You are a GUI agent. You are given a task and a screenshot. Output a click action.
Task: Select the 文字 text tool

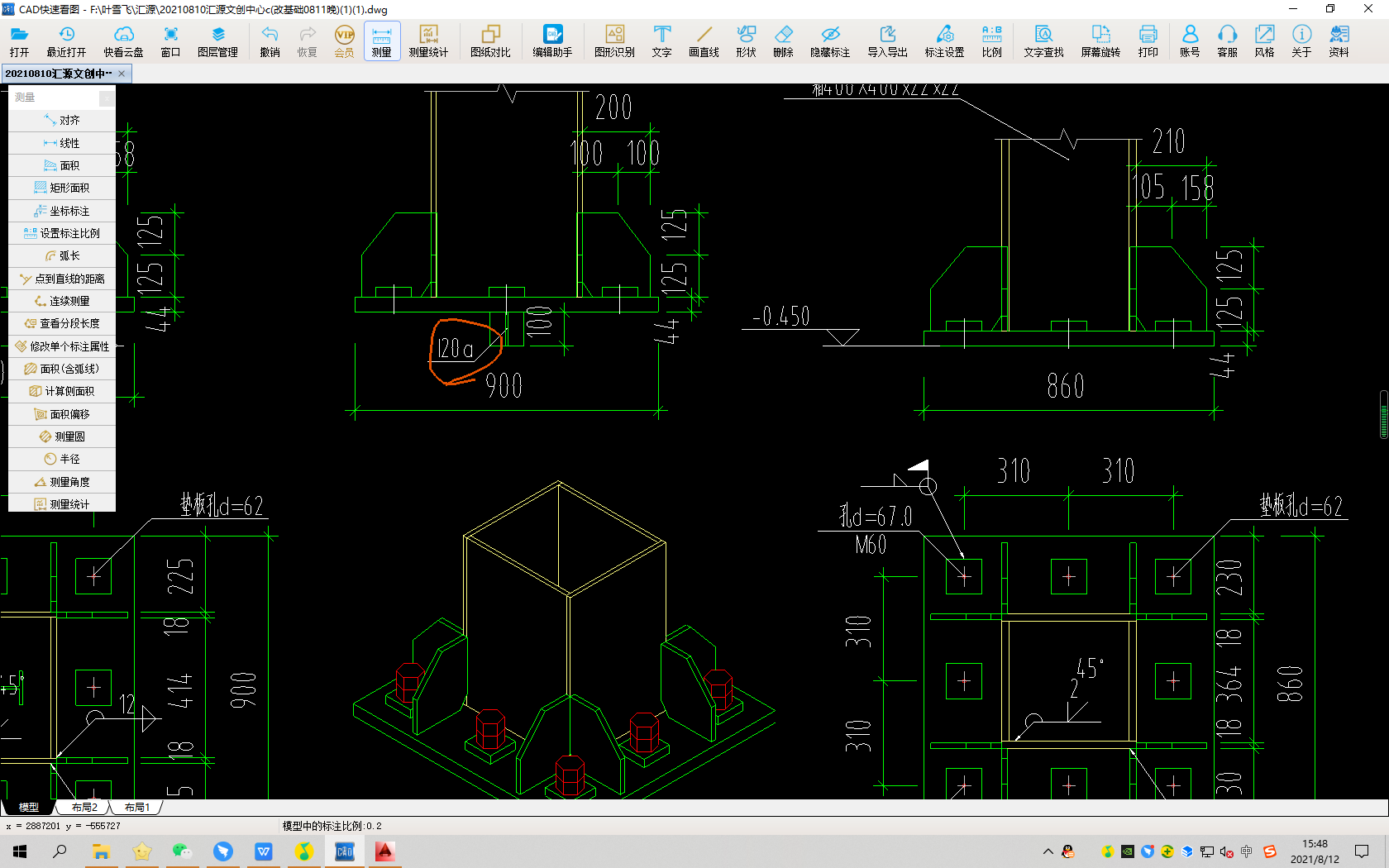pyautogui.click(x=661, y=41)
